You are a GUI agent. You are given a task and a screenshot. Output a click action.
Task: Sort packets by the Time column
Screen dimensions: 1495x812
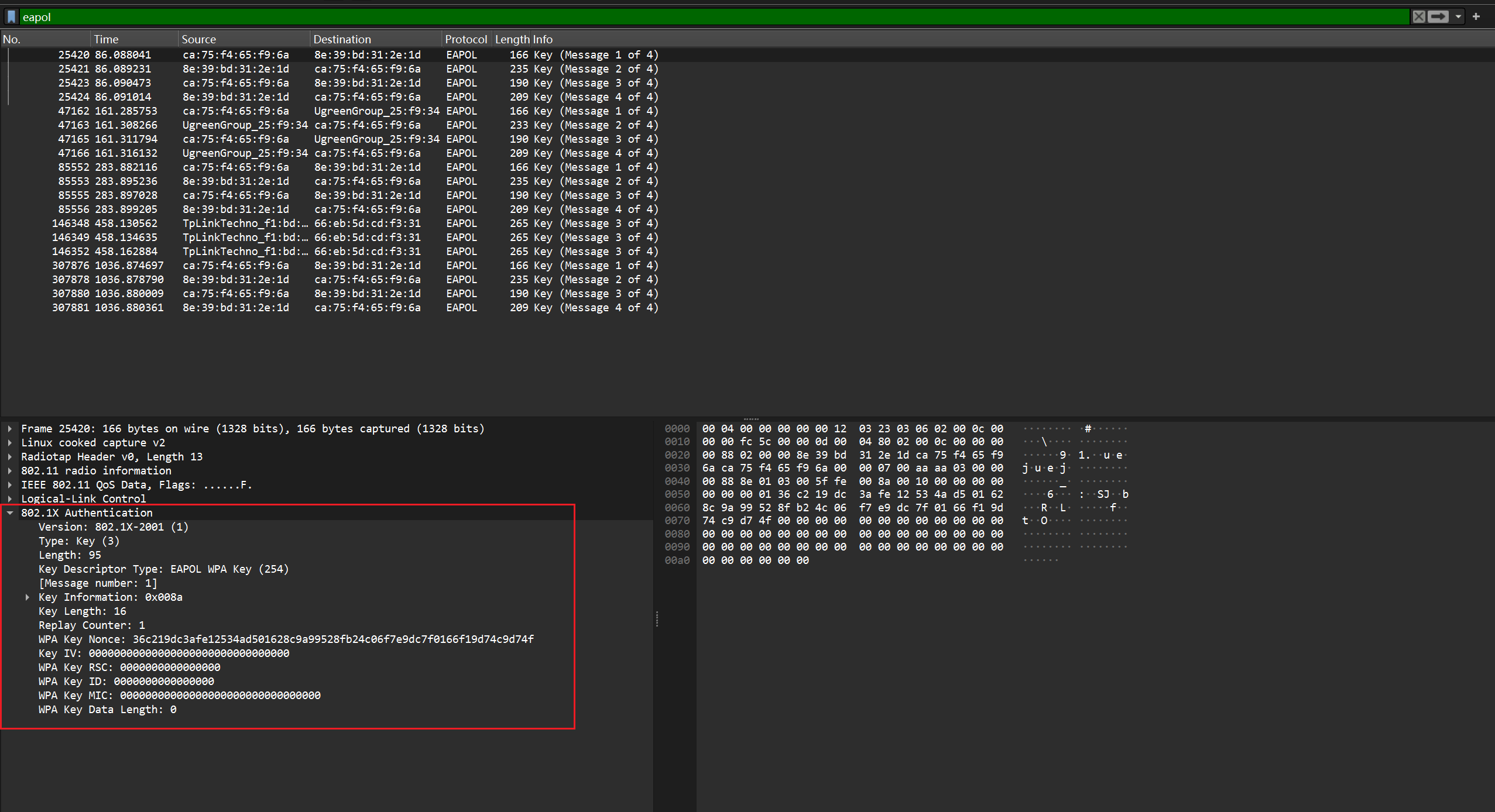(x=106, y=39)
